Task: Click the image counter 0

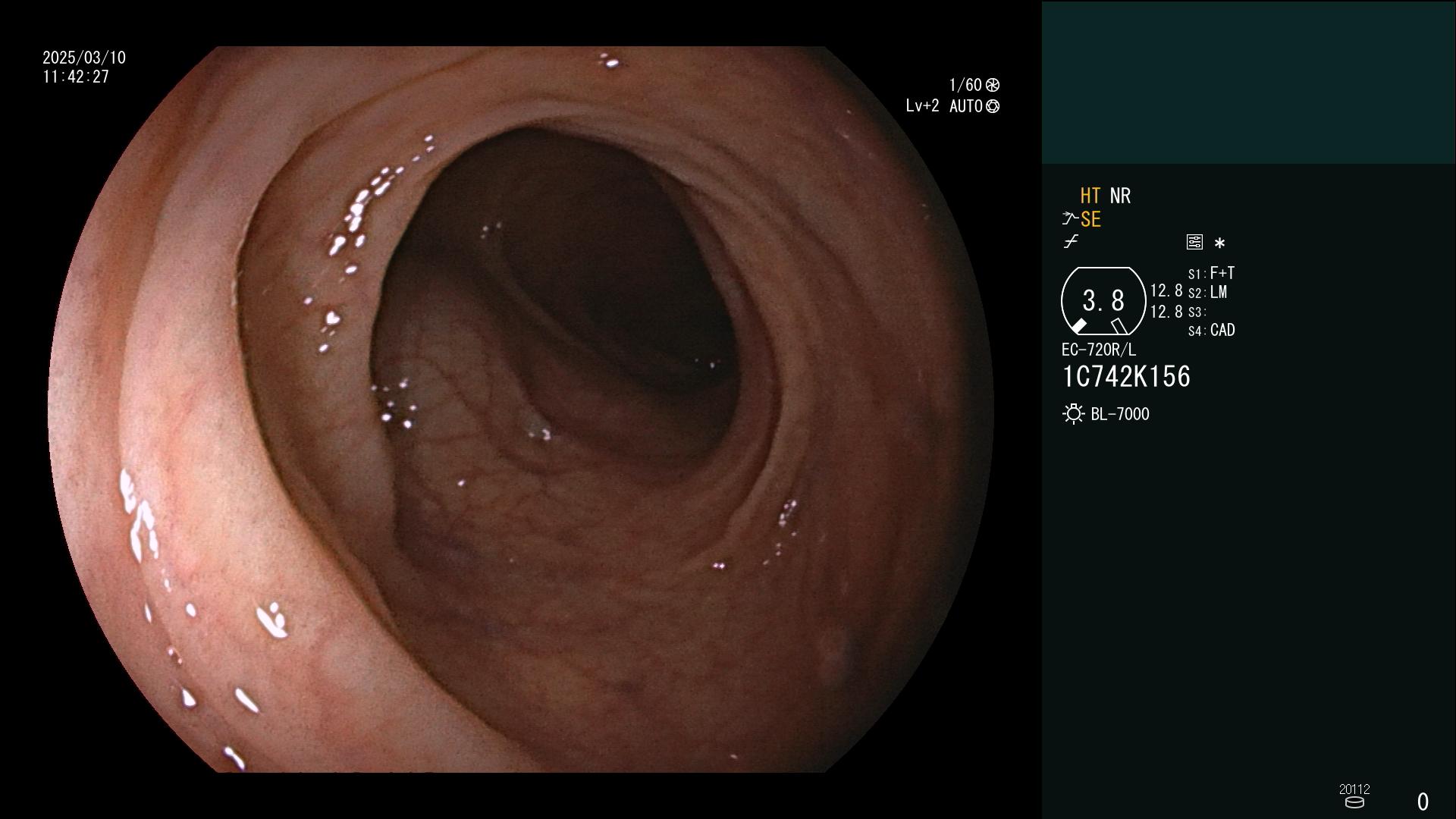Action: click(x=1423, y=802)
